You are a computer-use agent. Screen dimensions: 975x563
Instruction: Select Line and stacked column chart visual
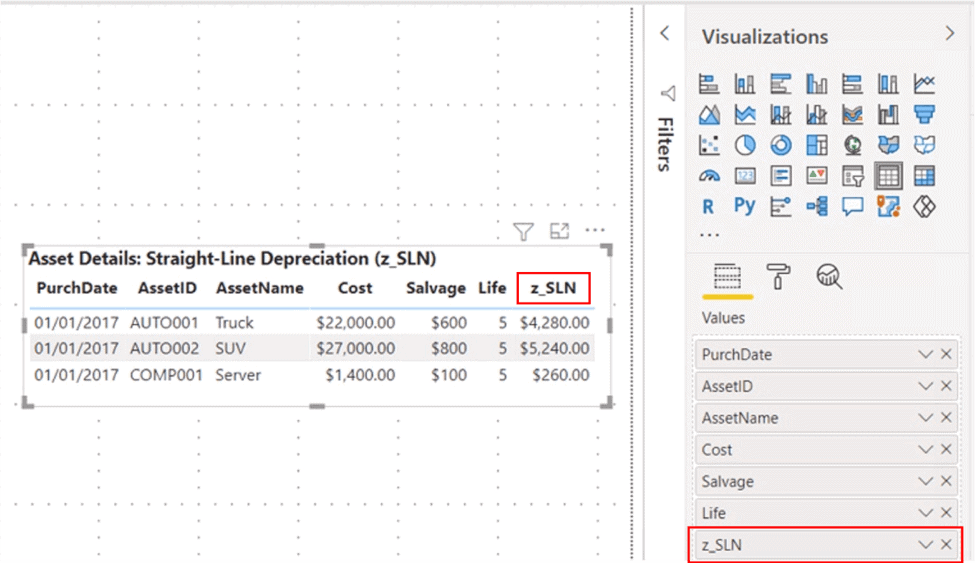(x=780, y=114)
